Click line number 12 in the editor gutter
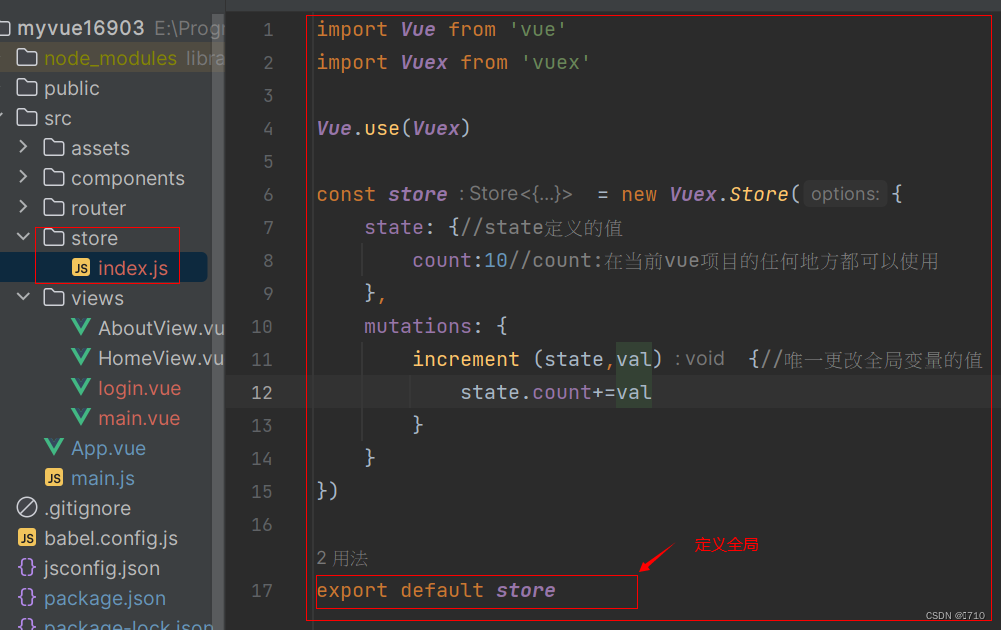Screen dimensions: 1001x630 point(261,392)
